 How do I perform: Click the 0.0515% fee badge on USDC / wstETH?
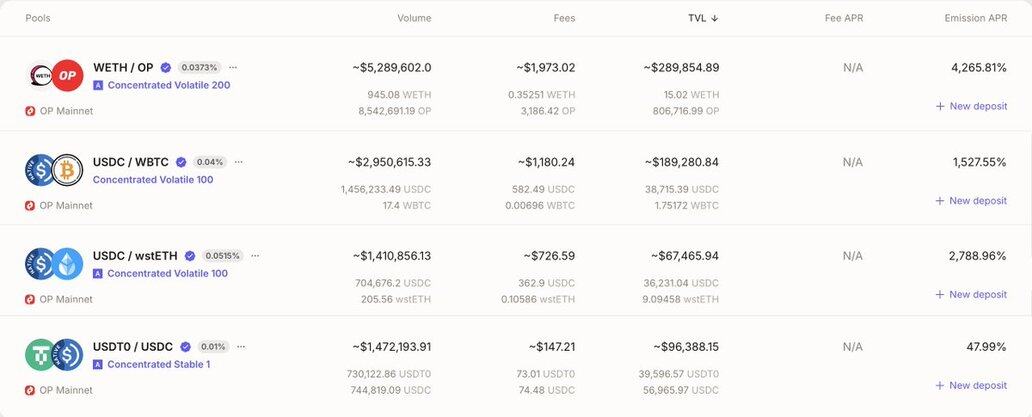pos(223,256)
